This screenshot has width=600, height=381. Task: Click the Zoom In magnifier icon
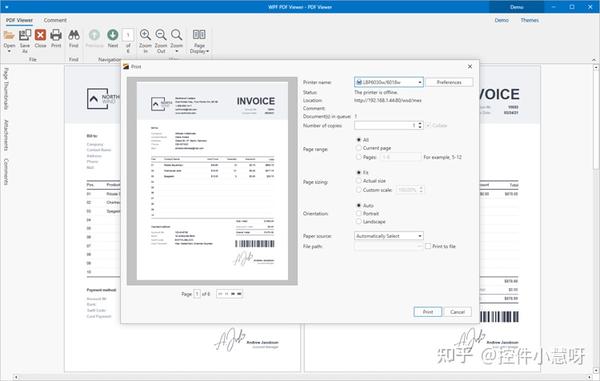(145, 35)
